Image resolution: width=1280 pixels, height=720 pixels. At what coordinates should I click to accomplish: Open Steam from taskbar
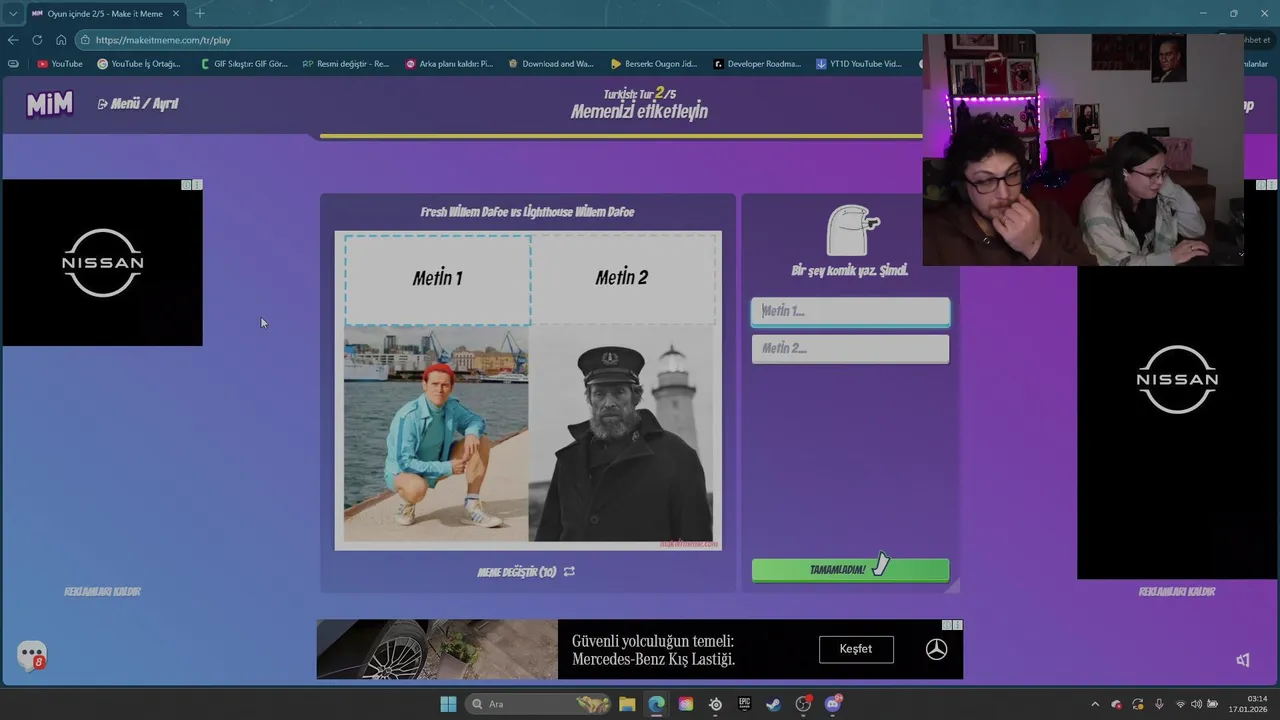click(773, 704)
